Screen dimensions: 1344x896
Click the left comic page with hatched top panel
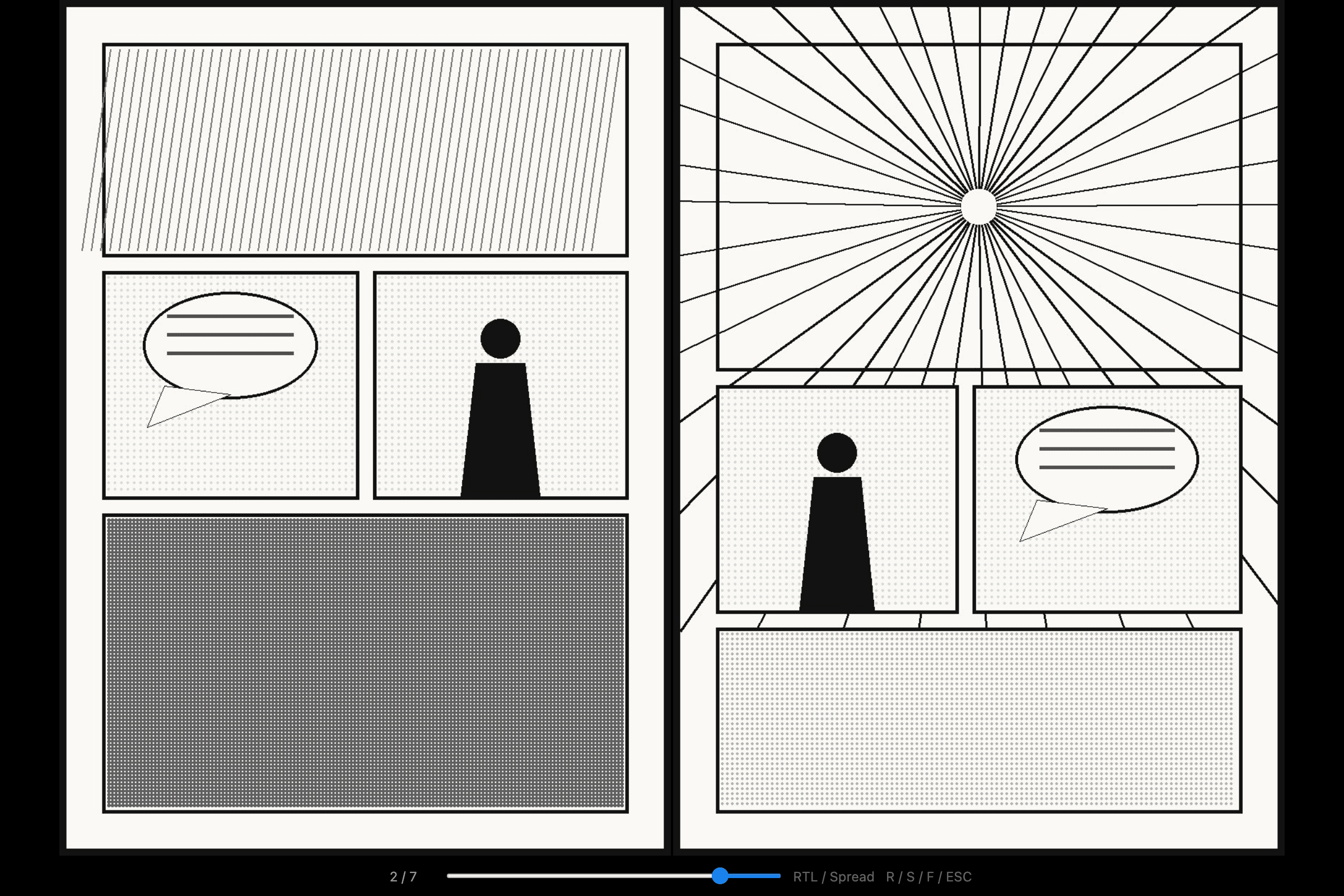(365, 427)
